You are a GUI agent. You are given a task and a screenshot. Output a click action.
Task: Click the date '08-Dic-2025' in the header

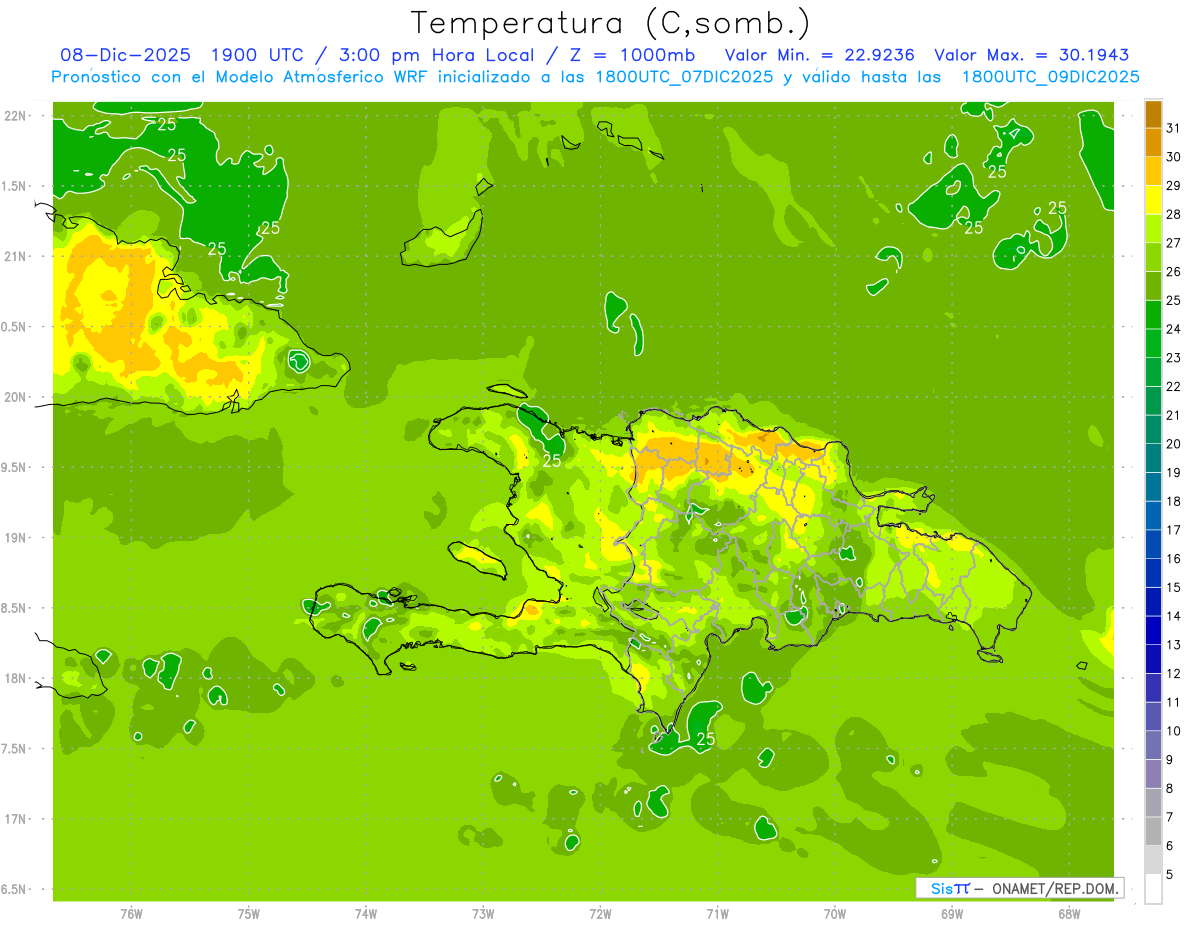(125, 55)
